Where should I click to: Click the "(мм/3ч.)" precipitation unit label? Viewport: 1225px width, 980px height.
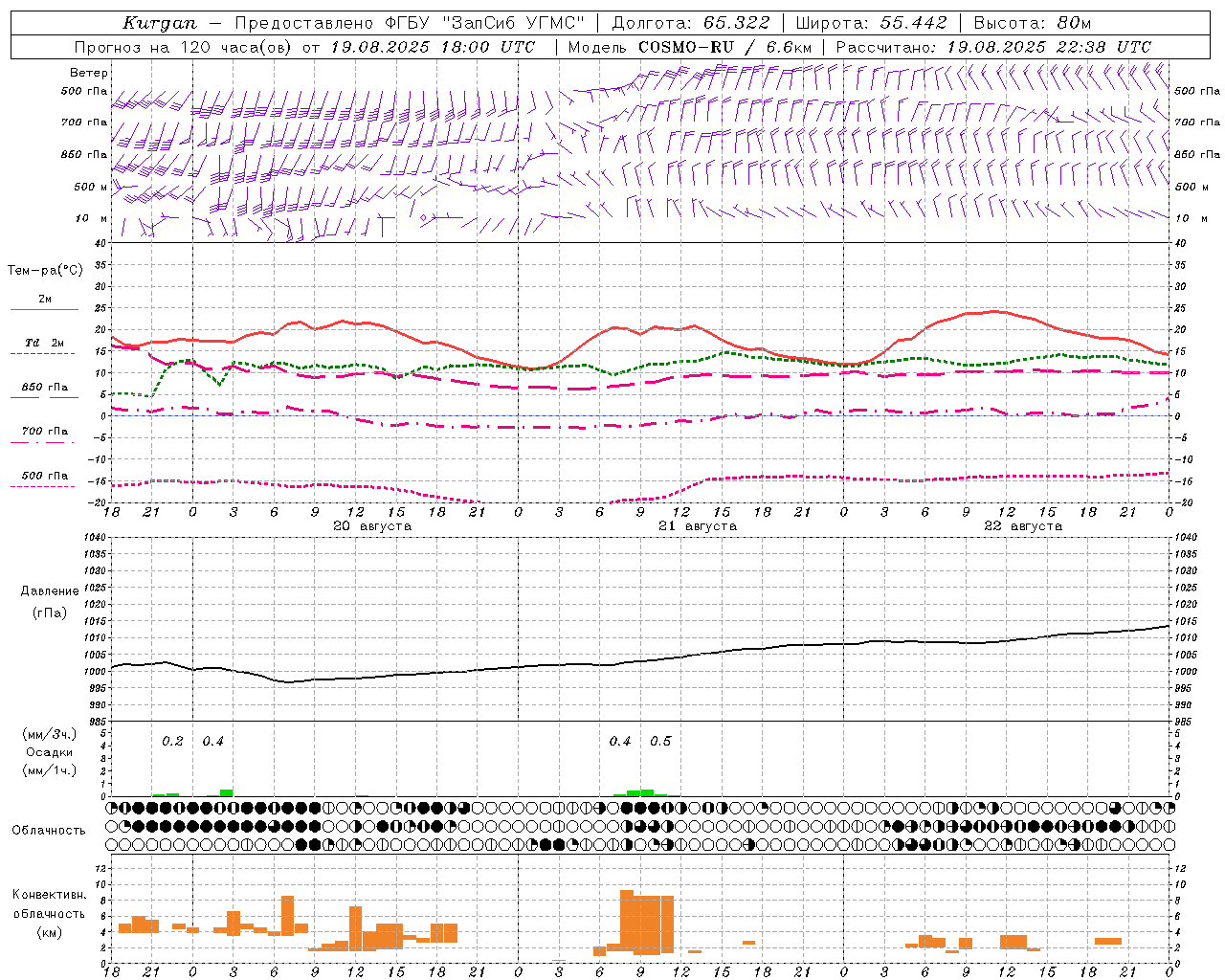(50, 734)
